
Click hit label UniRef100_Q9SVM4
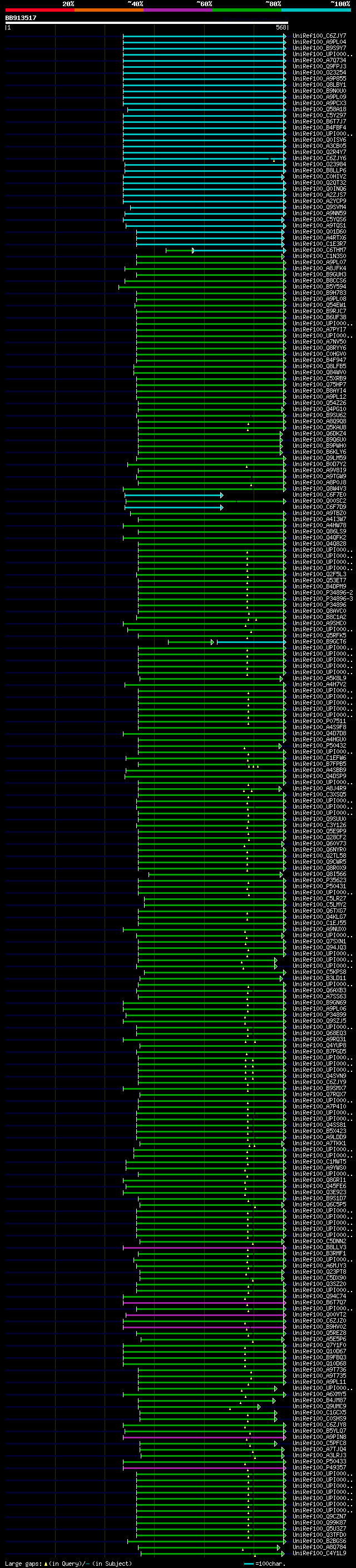pos(319,207)
